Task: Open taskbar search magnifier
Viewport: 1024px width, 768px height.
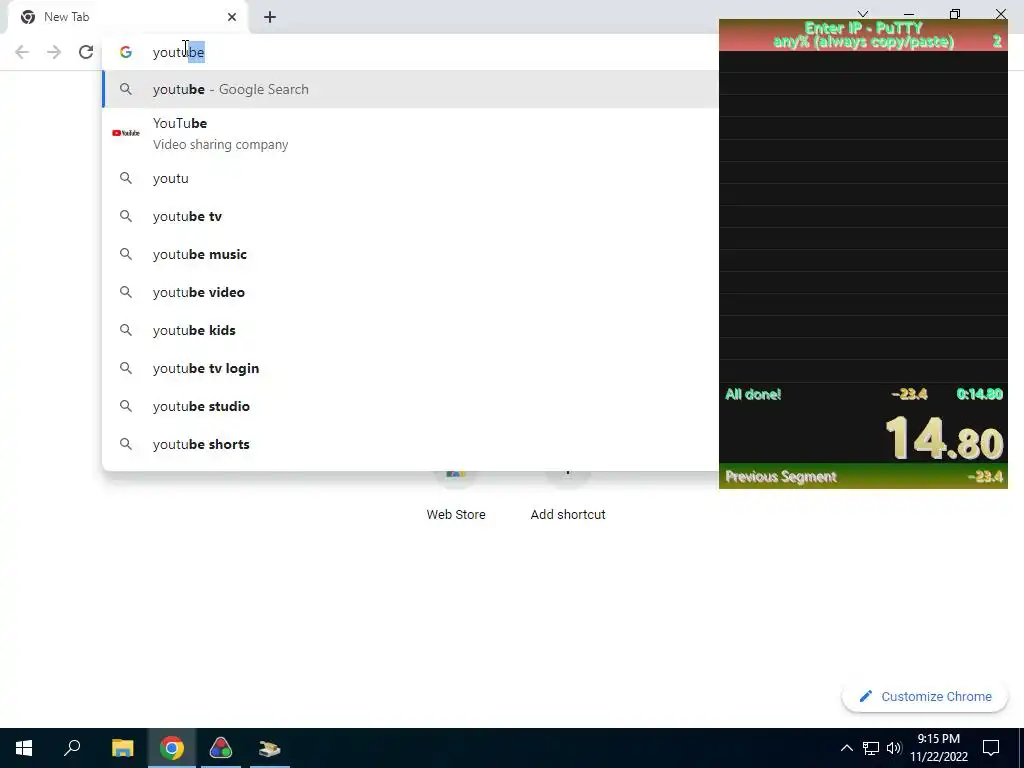Action: point(72,748)
